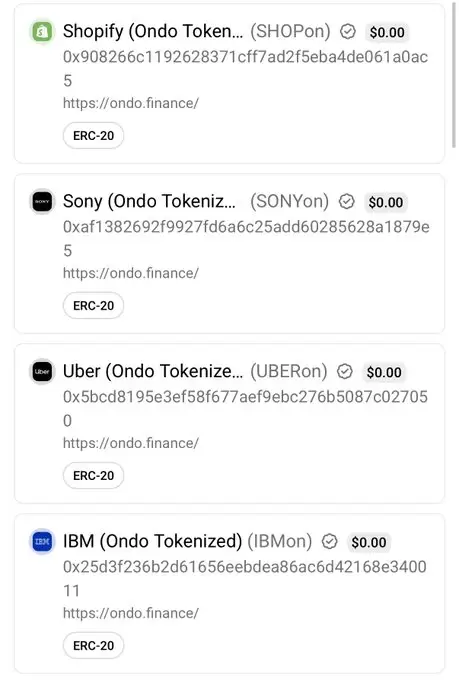The width and height of the screenshot is (459, 680).
Task: Click the Shopify token logo icon
Action: click(42, 31)
